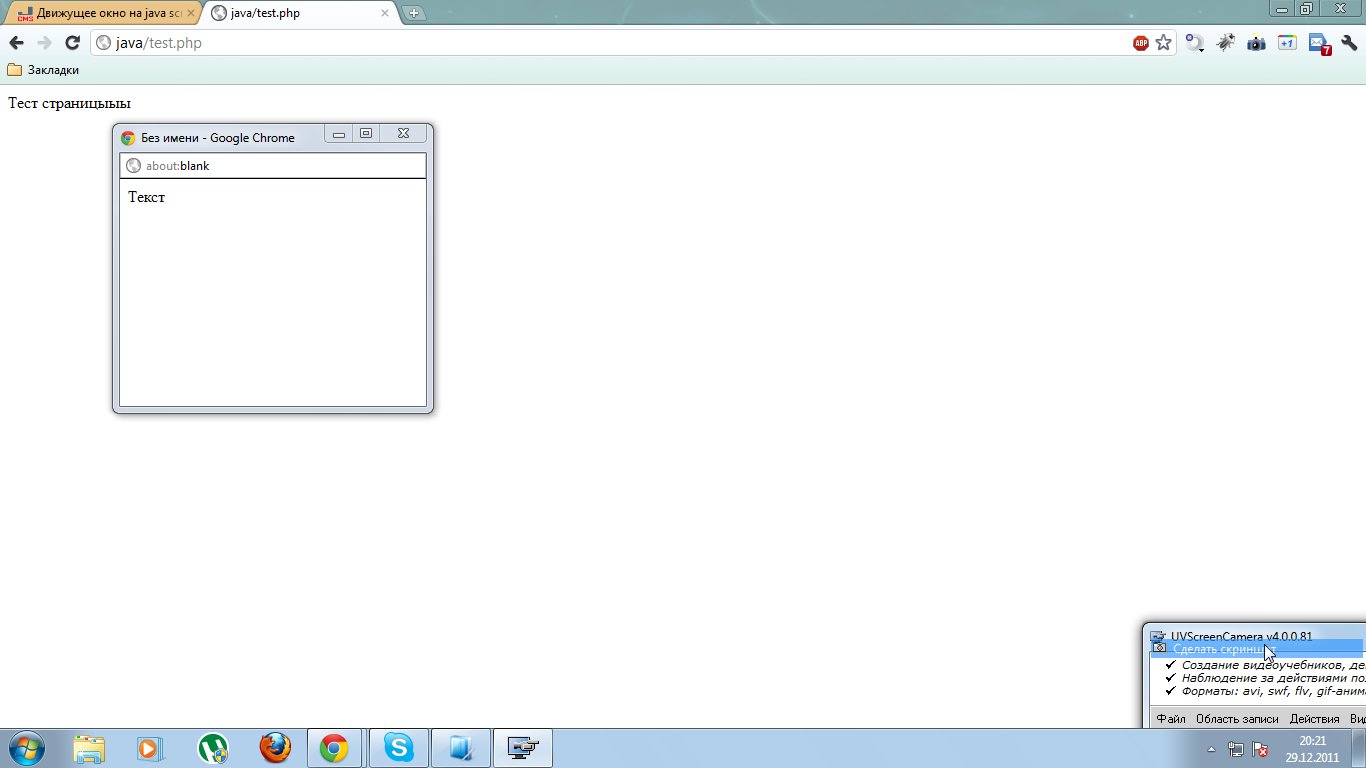
Task: Open the Chrome wrench settings menu
Action: pyautogui.click(x=1349, y=43)
